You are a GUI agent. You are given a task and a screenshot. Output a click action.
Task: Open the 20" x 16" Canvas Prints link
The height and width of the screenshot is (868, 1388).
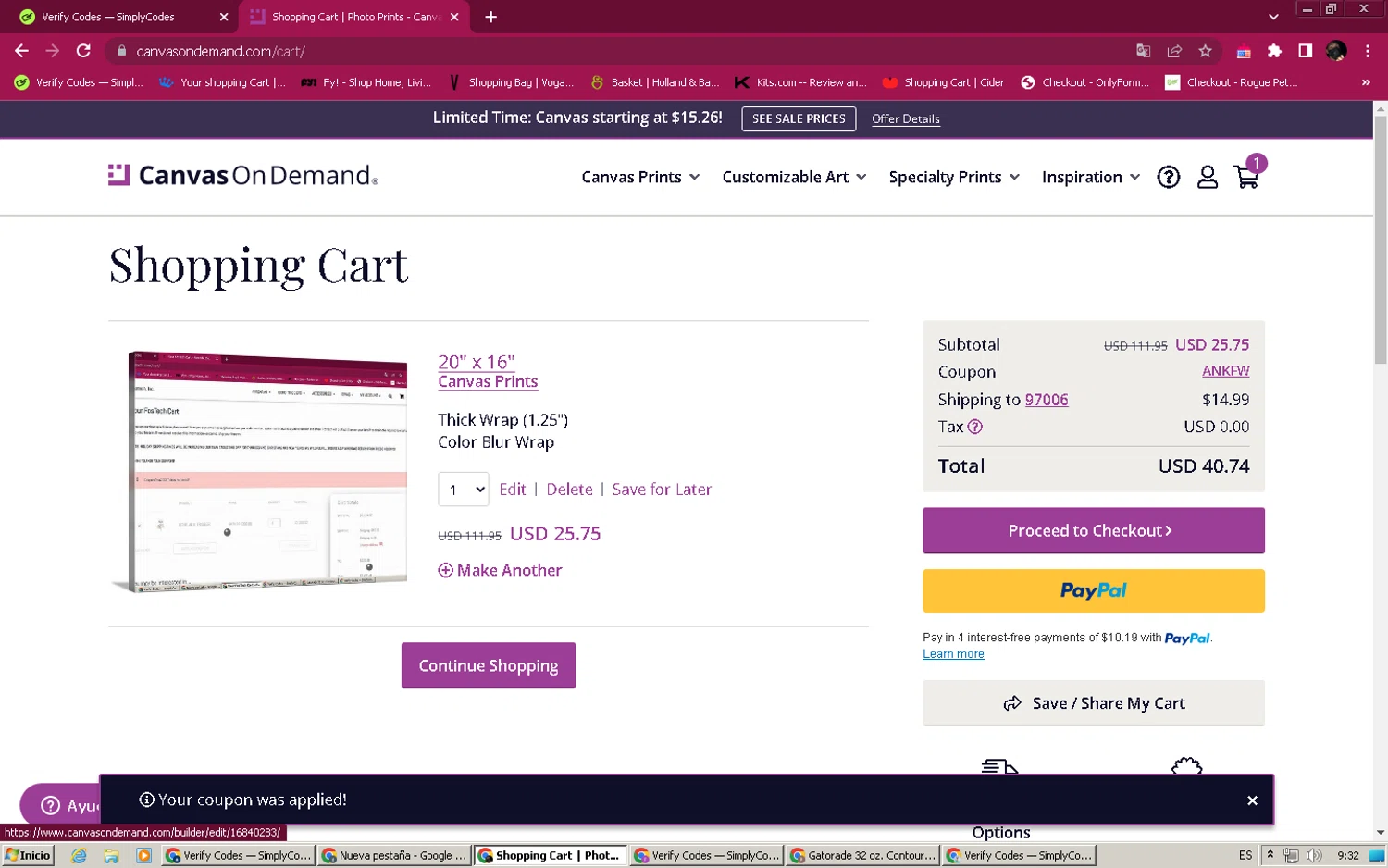[x=488, y=371]
